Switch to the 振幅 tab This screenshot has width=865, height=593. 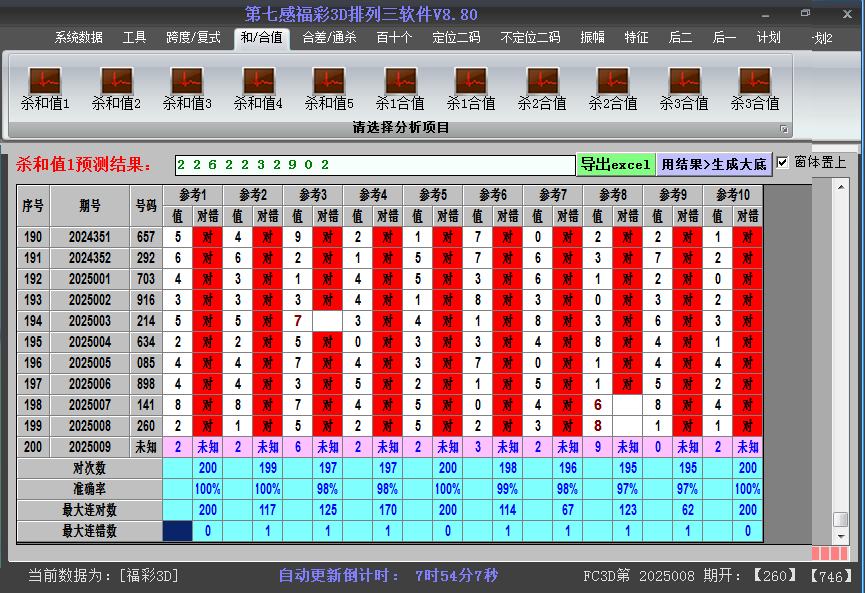pyautogui.click(x=592, y=38)
